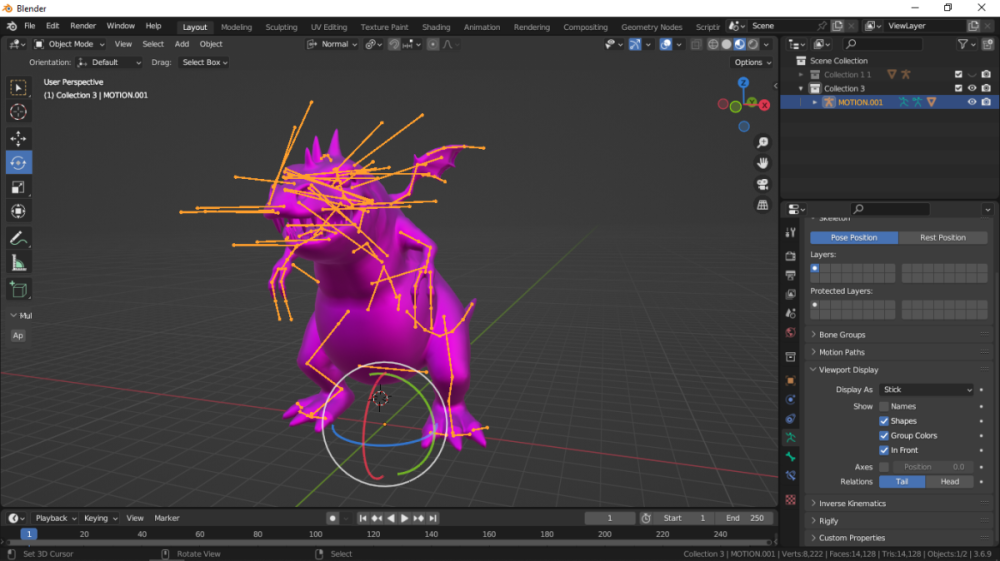Switch to the Modeling workspace tab
The width and height of the screenshot is (1000, 561).
pos(236,27)
